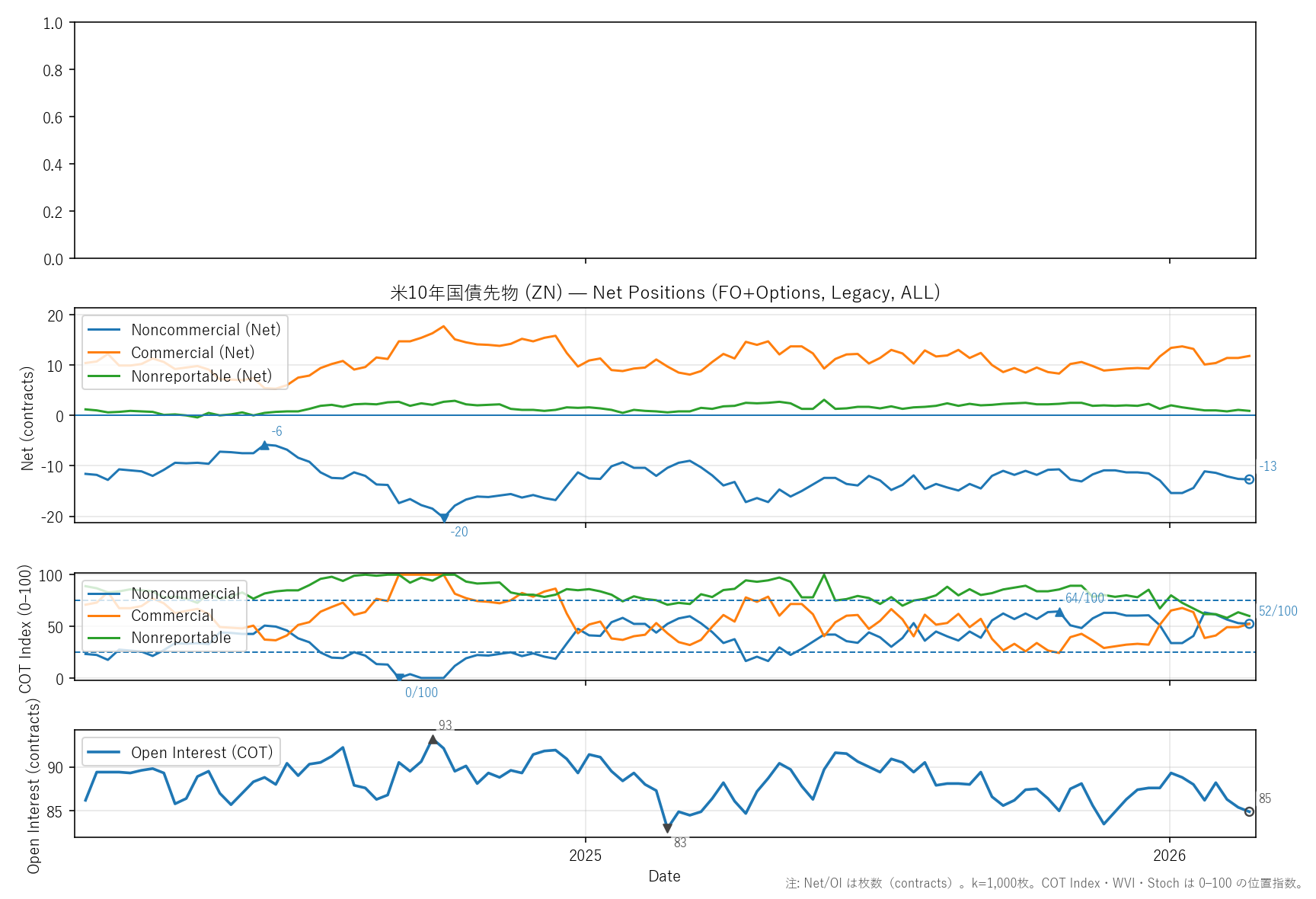This screenshot has width=1316, height=899.
Task: Click the Date axis label
Action: [x=664, y=876]
